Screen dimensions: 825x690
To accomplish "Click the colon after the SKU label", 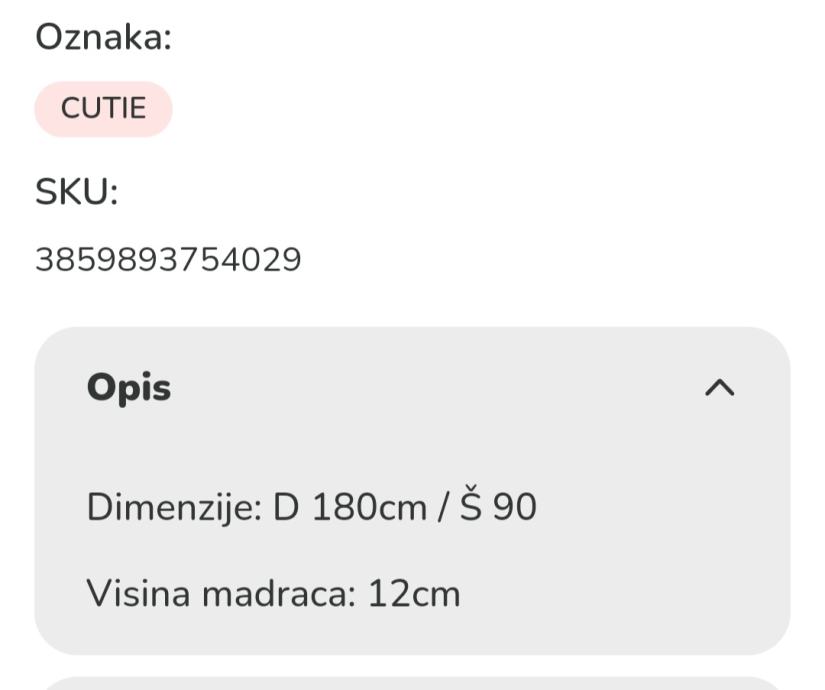I will click(113, 194).
